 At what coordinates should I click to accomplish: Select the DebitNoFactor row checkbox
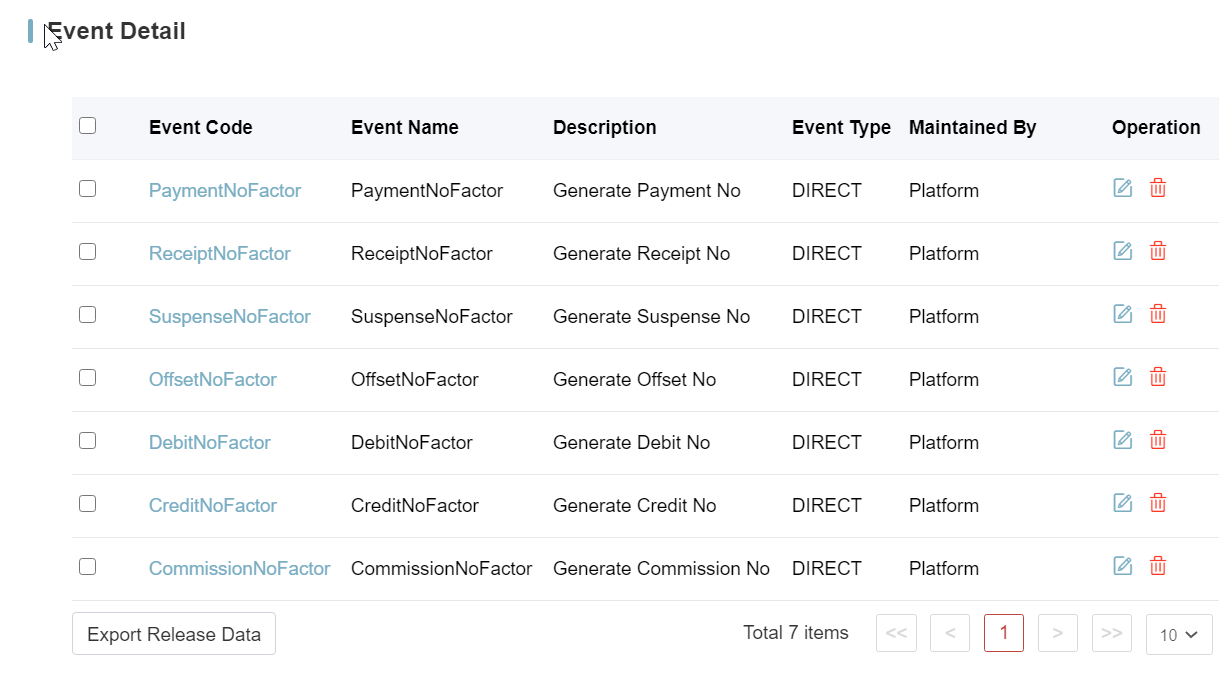(88, 441)
